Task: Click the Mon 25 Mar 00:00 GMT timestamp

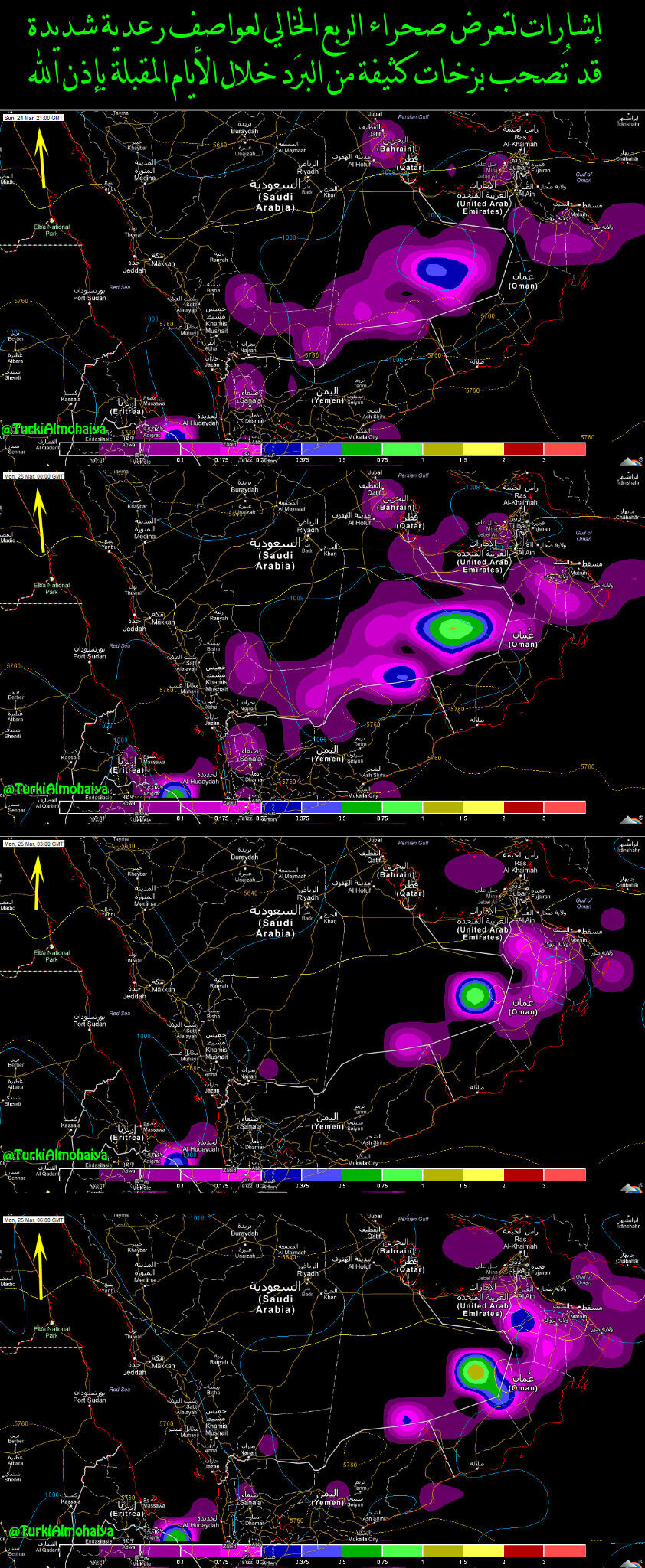Action: 33,476
